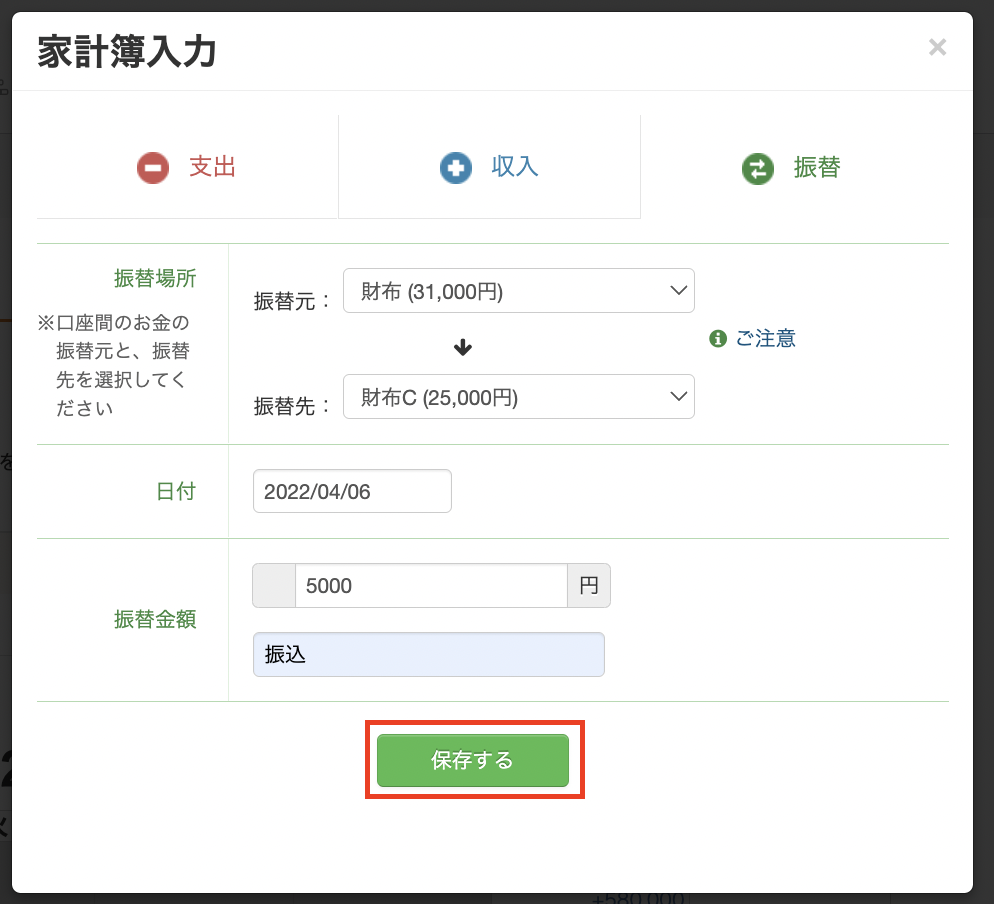Open the ご注意 link
Viewport: 994px width, 904px height.
point(765,339)
